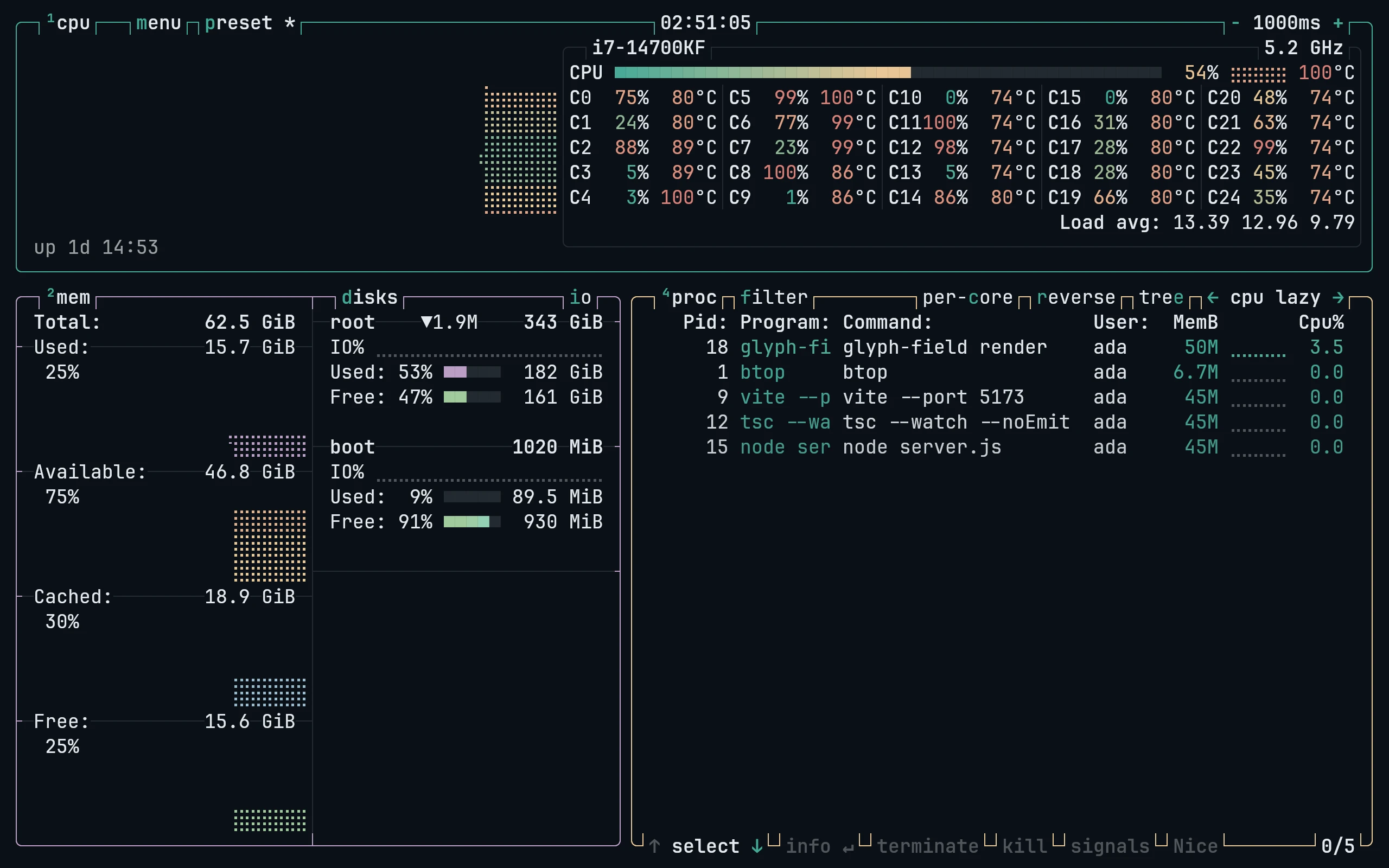Toggle the proc box header
The height and width of the screenshot is (868, 1389).
[x=689, y=297]
